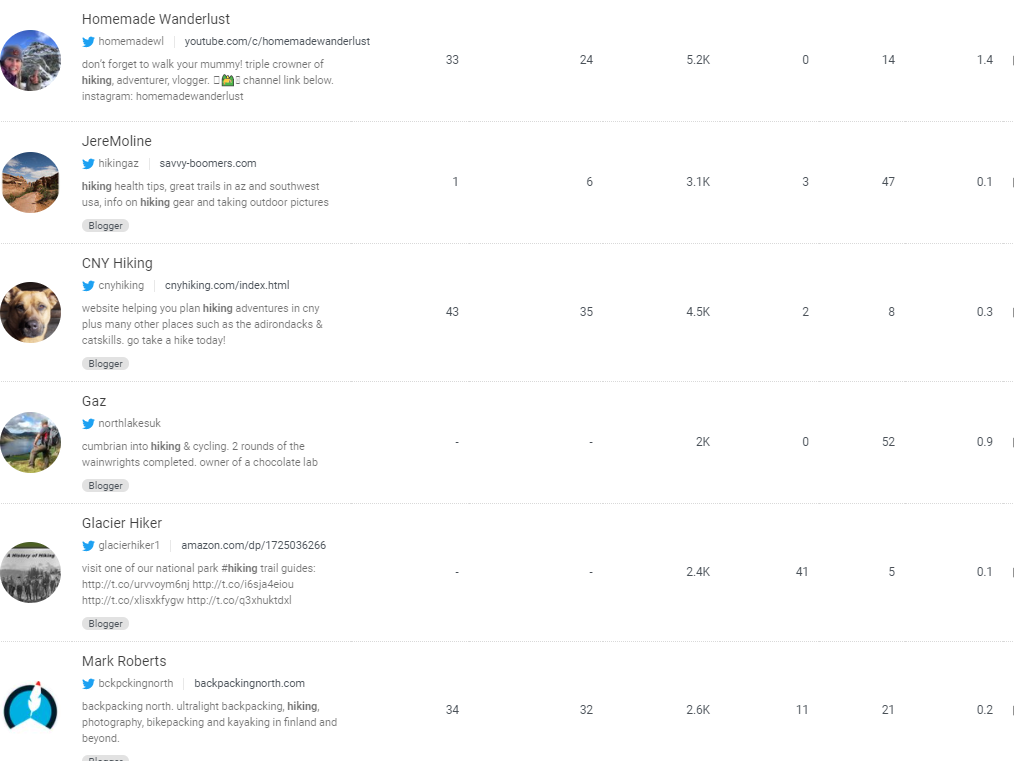Click Twitter icon beside hikingaz handle
The image size is (1014, 761).
(x=89, y=164)
